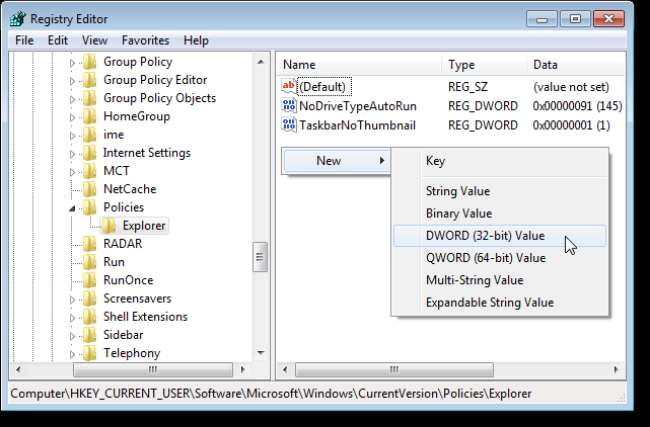Click tree pane scroll up arrow

point(260,62)
